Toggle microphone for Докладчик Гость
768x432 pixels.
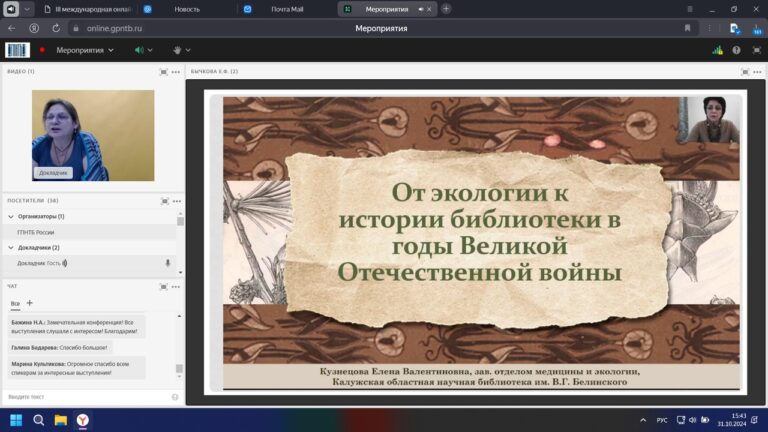click(x=167, y=263)
